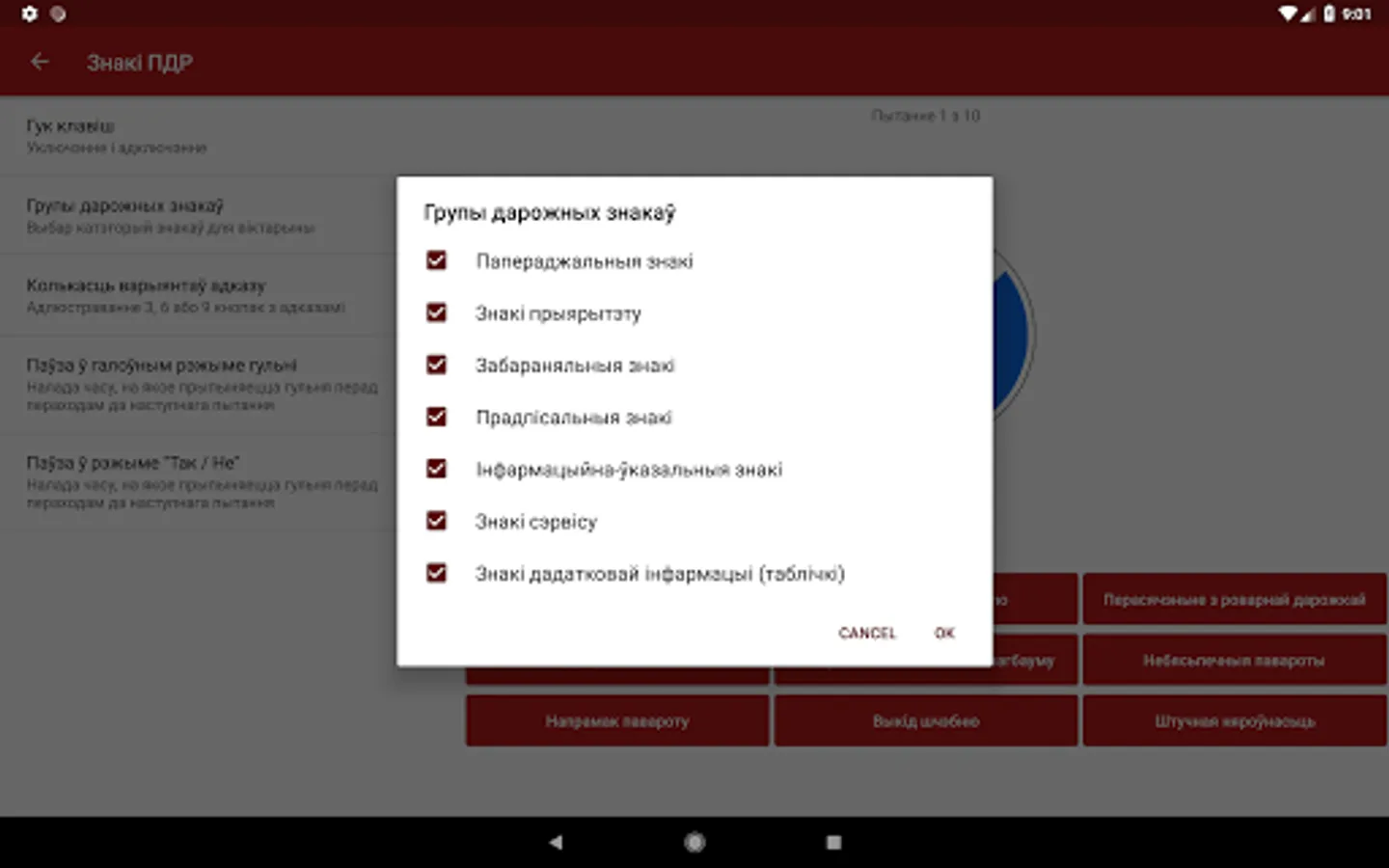The height and width of the screenshot is (868, 1389).
Task: Open the Гук клавіш setting
Action: click(x=198, y=136)
